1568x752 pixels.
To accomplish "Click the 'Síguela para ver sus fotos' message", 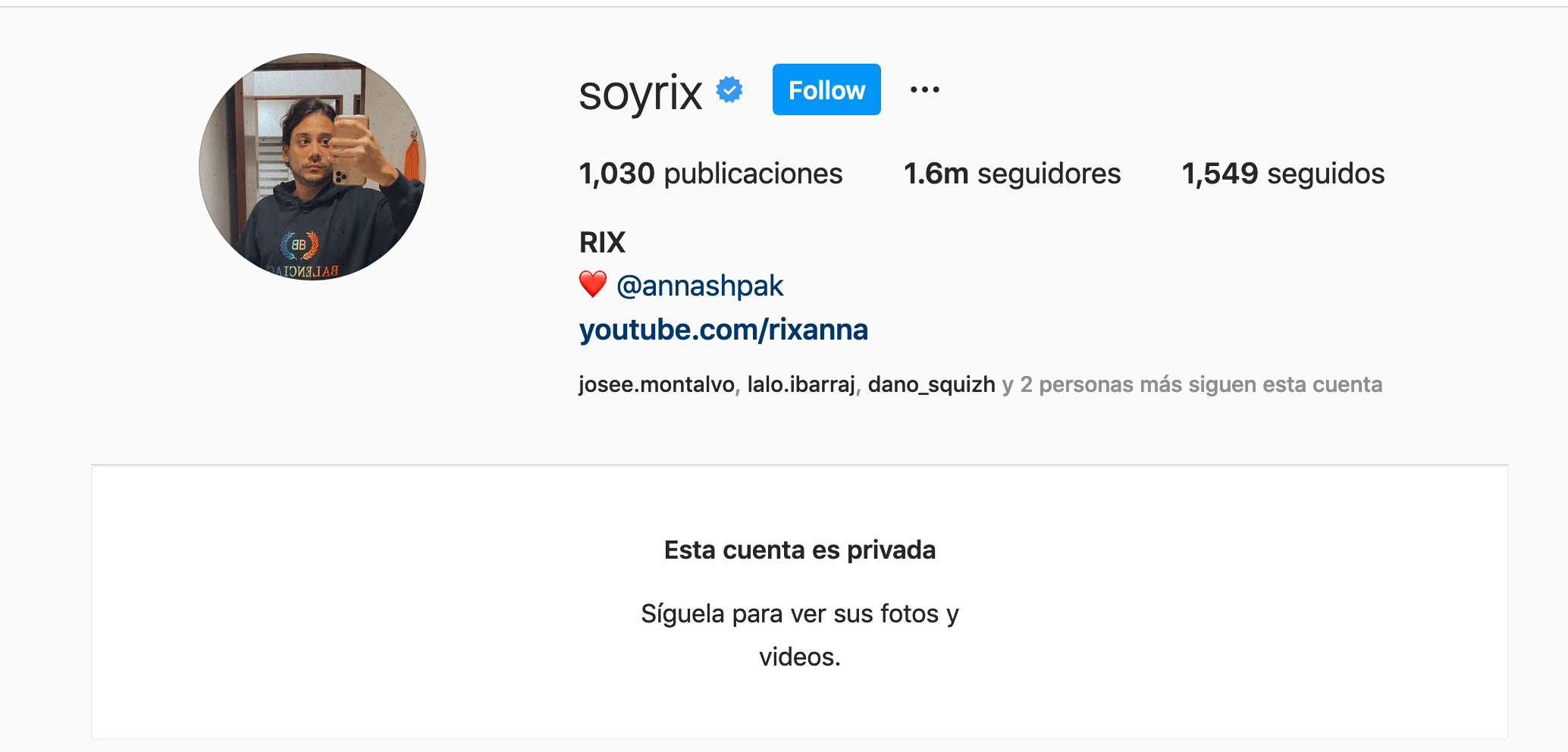I will 800,634.
